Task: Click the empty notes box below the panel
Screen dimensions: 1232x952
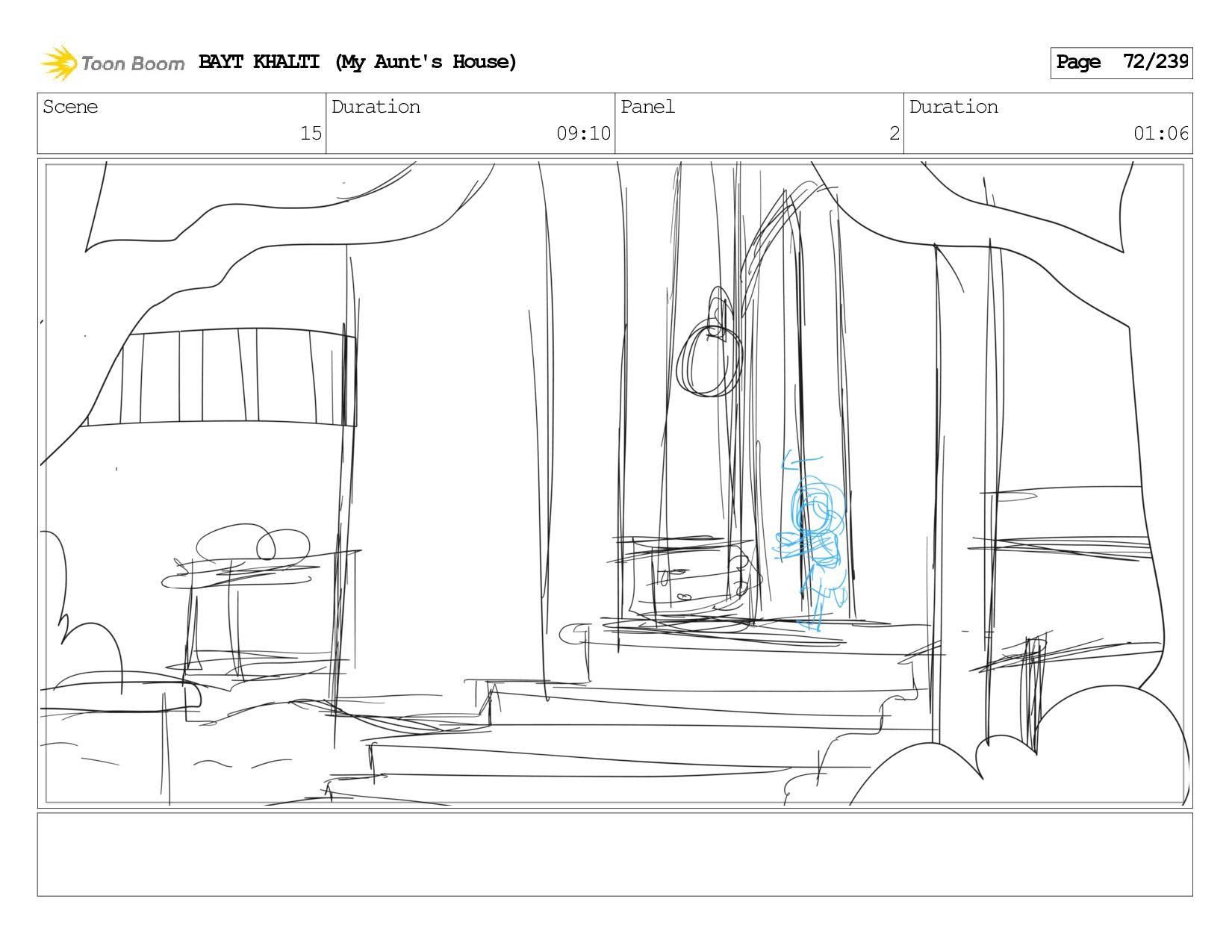Action: point(615,855)
